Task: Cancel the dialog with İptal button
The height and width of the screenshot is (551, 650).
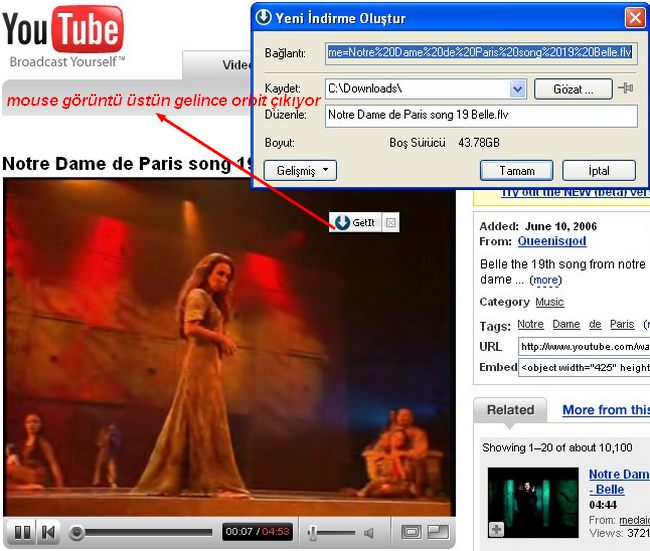Action: pos(599,170)
